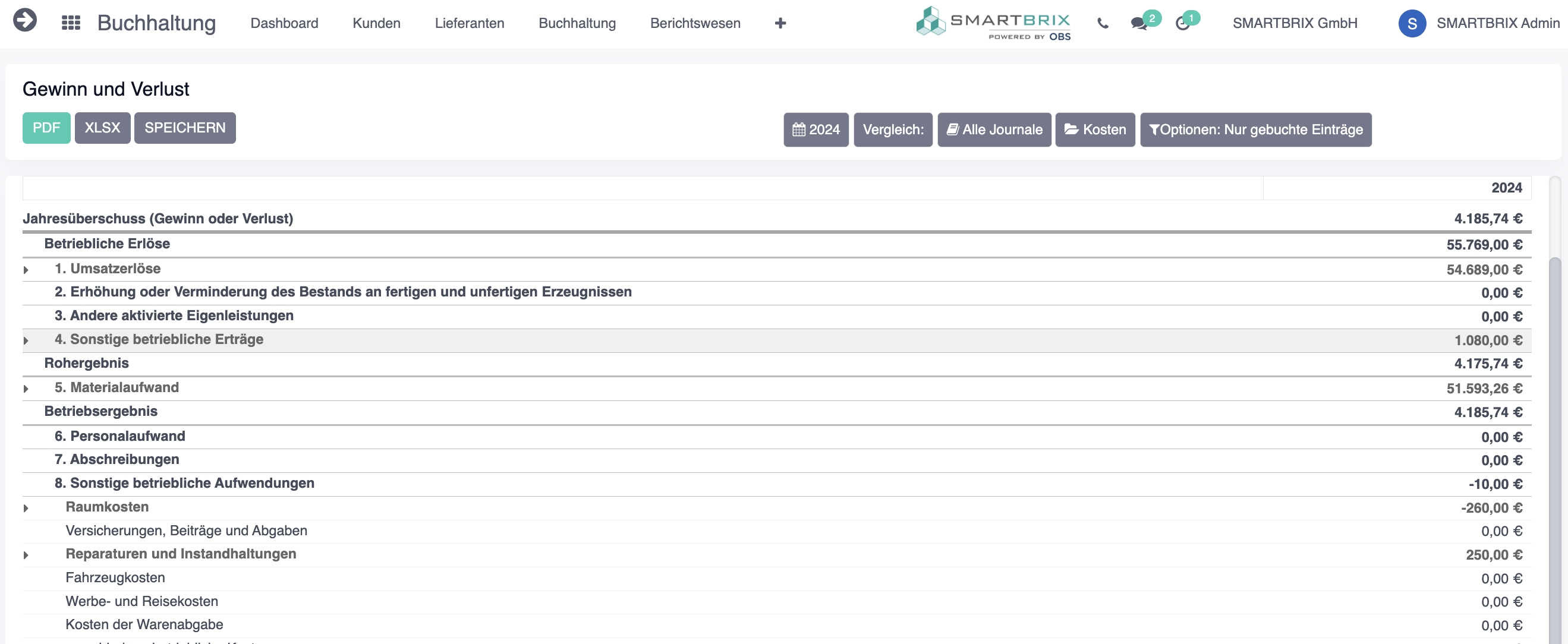Viewport: 1568px width, 644px height.
Task: Click the back arrow circle icon
Action: (x=25, y=20)
